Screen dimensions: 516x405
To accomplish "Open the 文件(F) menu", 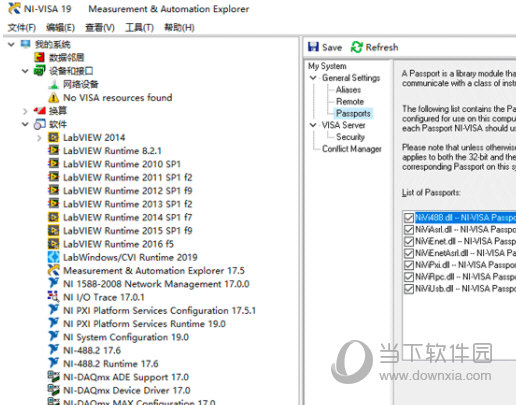I will (x=22, y=27).
